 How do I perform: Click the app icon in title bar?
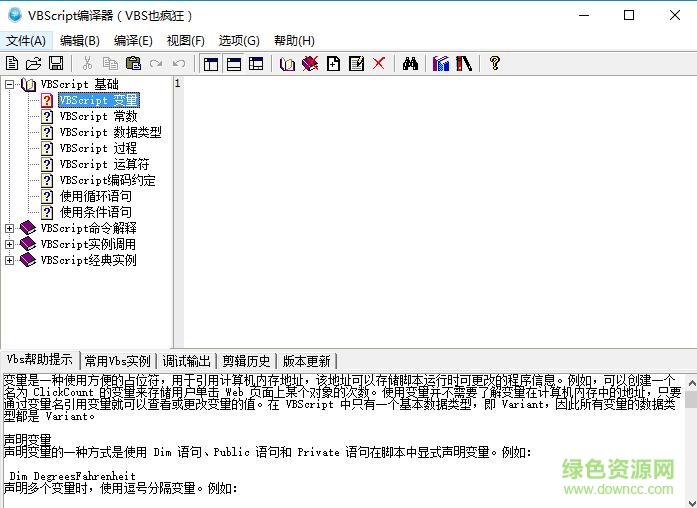(x=15, y=15)
